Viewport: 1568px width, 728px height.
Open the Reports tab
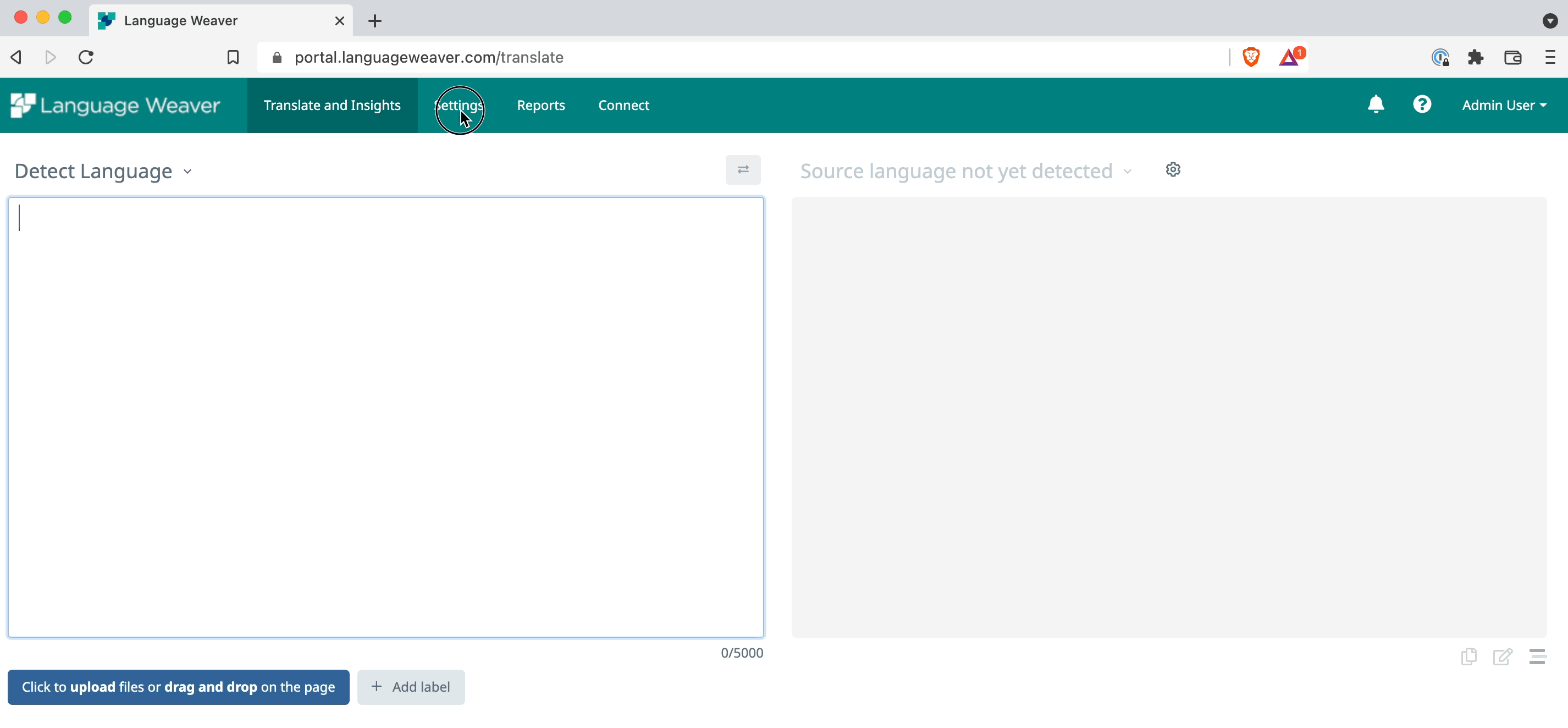coord(541,105)
